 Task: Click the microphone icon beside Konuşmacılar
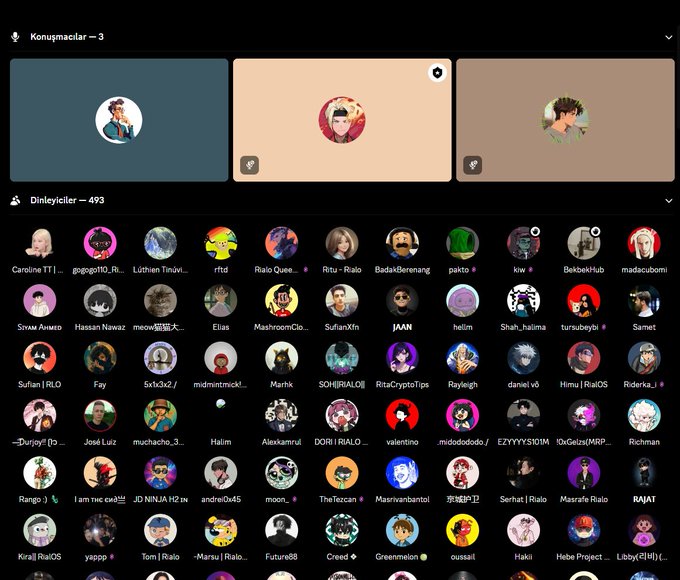tap(15, 37)
